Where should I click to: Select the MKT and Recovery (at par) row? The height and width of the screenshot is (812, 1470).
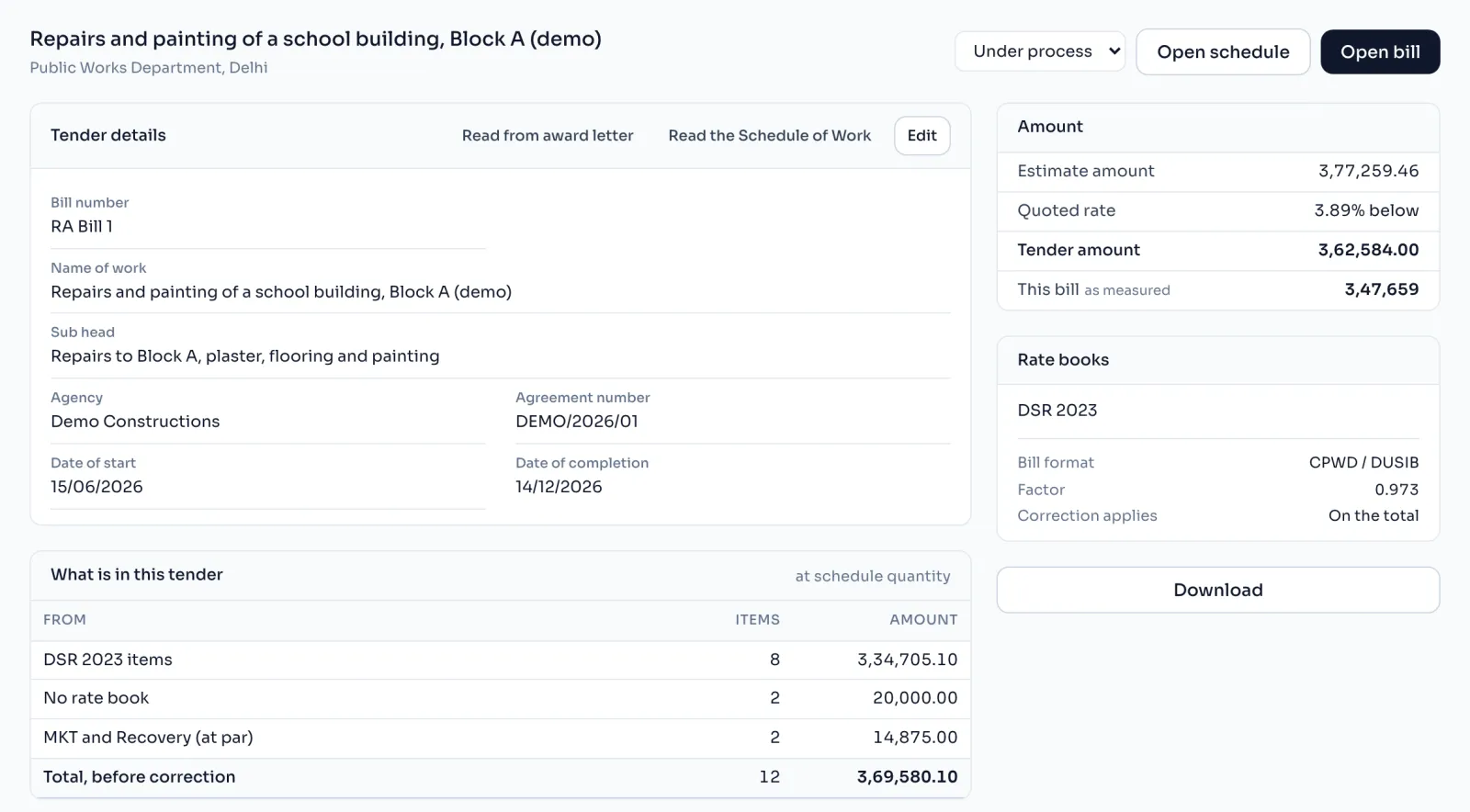501,738
